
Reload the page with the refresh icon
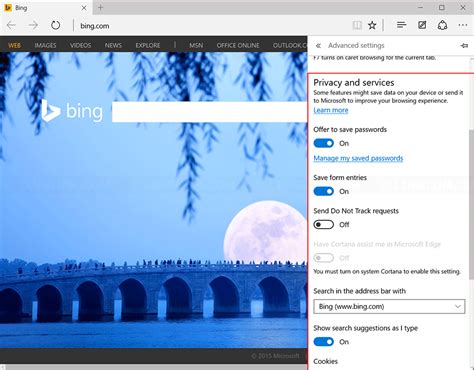click(55, 25)
